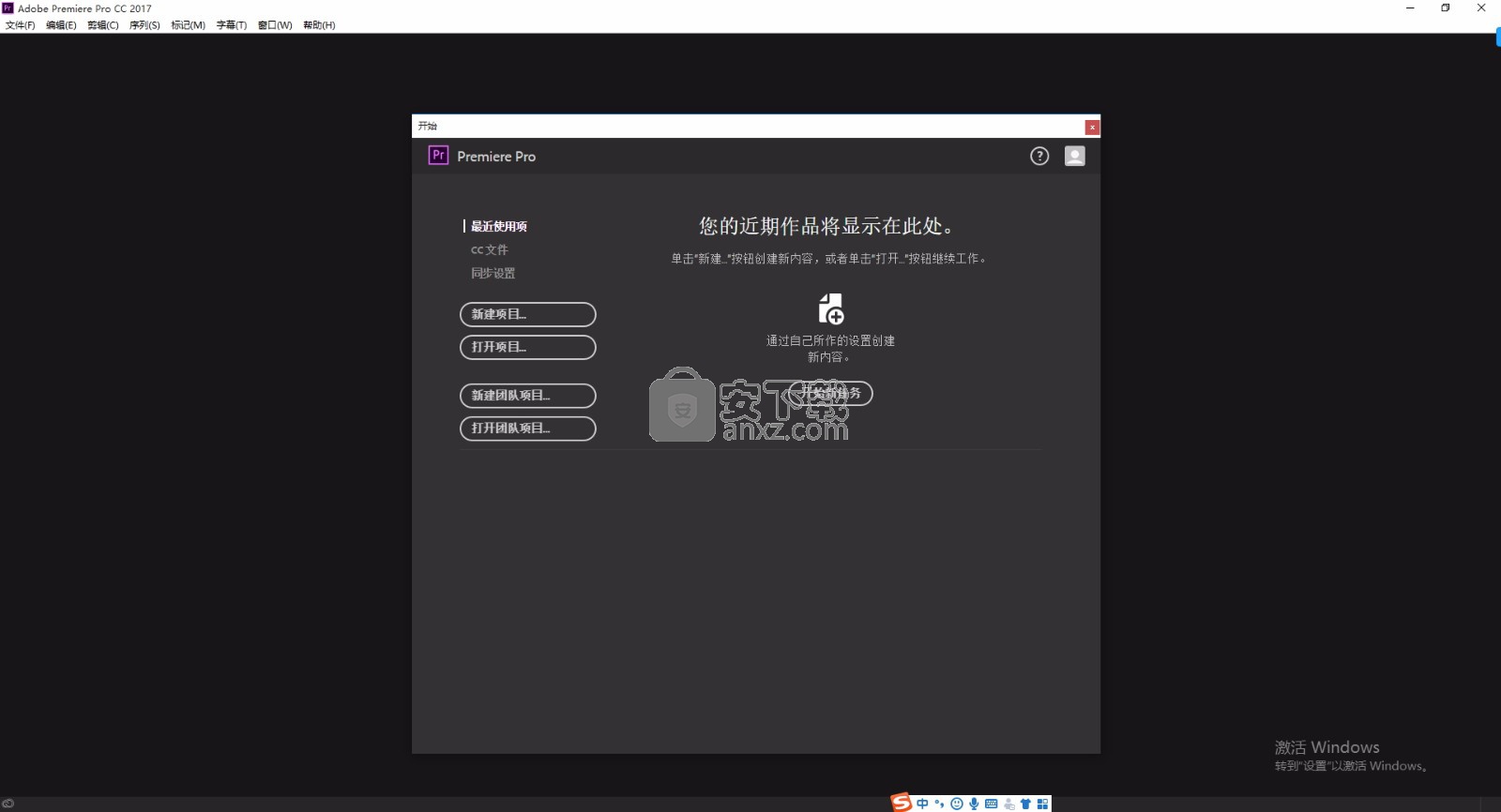This screenshot has width=1501, height=812.
Task: Open the user account profile icon
Action: [1075, 157]
